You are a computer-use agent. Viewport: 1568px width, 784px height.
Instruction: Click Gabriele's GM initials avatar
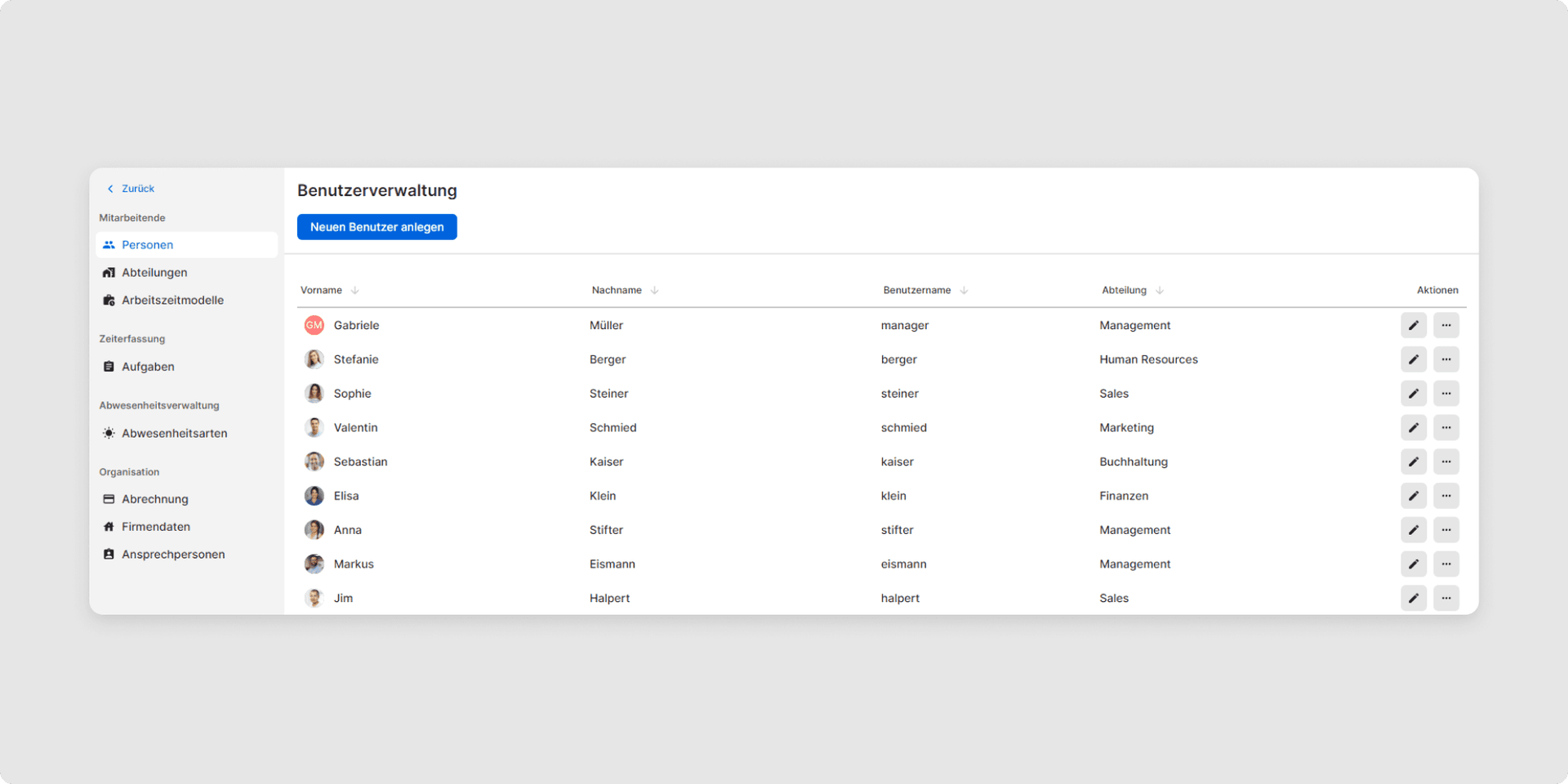[314, 325]
